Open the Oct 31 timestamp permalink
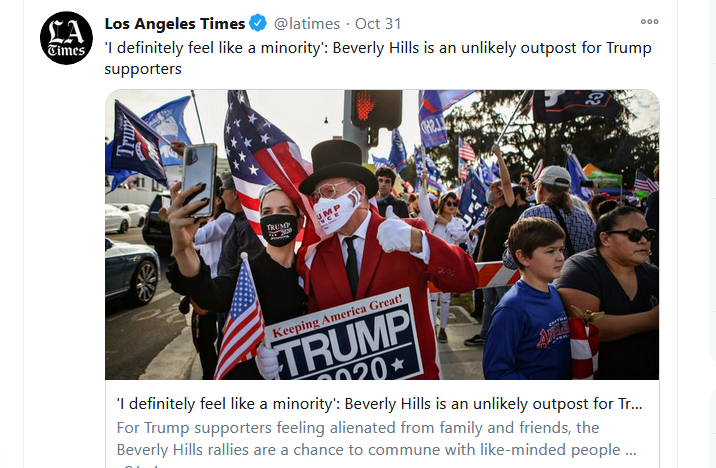 point(378,24)
